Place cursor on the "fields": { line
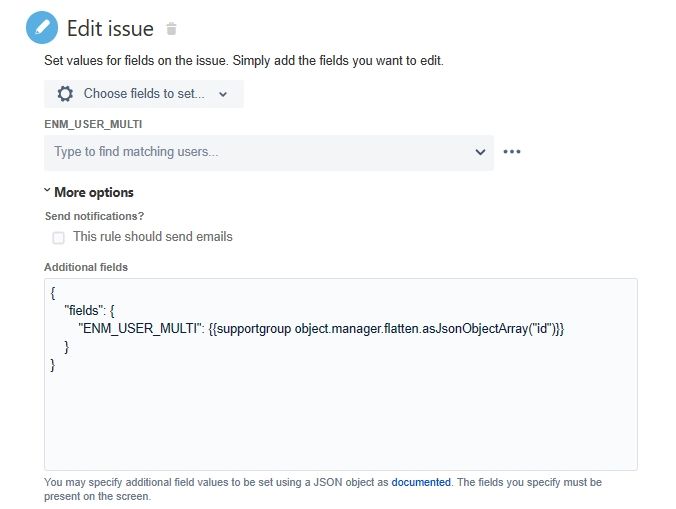This screenshot has width=676, height=509. (89, 310)
